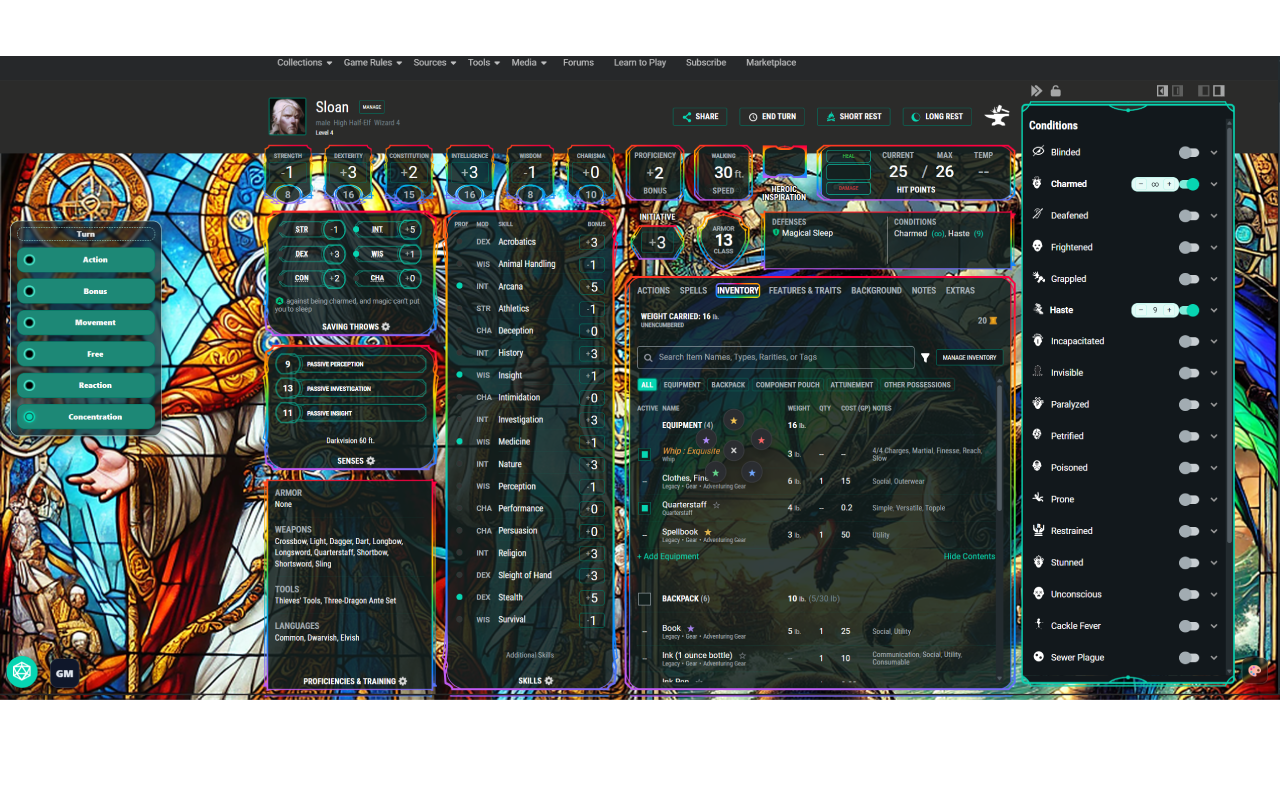Switch to the Features & Traits tab
Viewport: 1280px width, 800px height.
pyautogui.click(x=805, y=290)
